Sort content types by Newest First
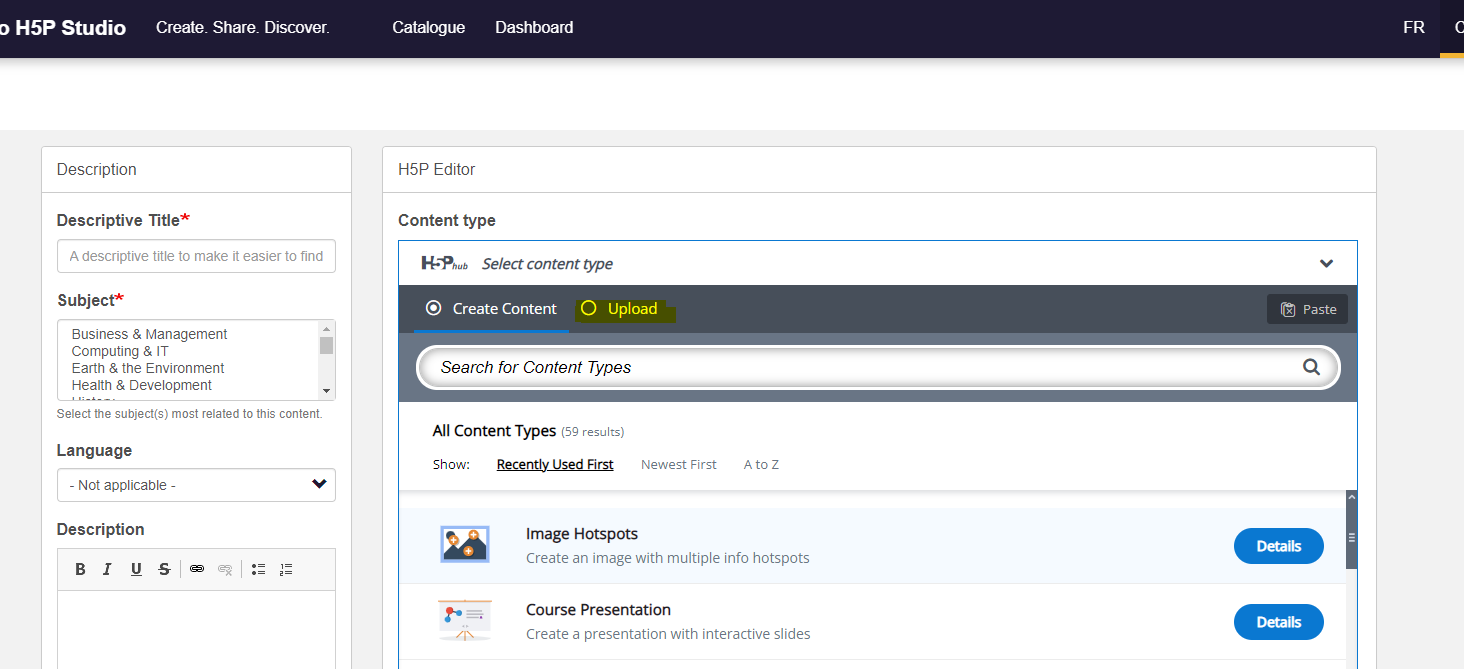1464x669 pixels. (678, 464)
